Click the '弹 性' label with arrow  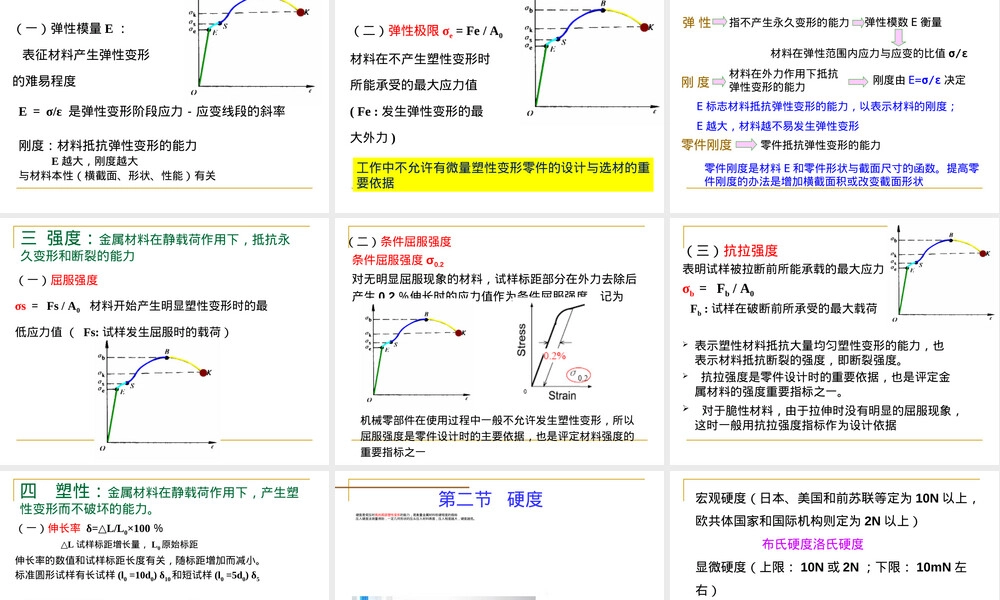point(704,22)
